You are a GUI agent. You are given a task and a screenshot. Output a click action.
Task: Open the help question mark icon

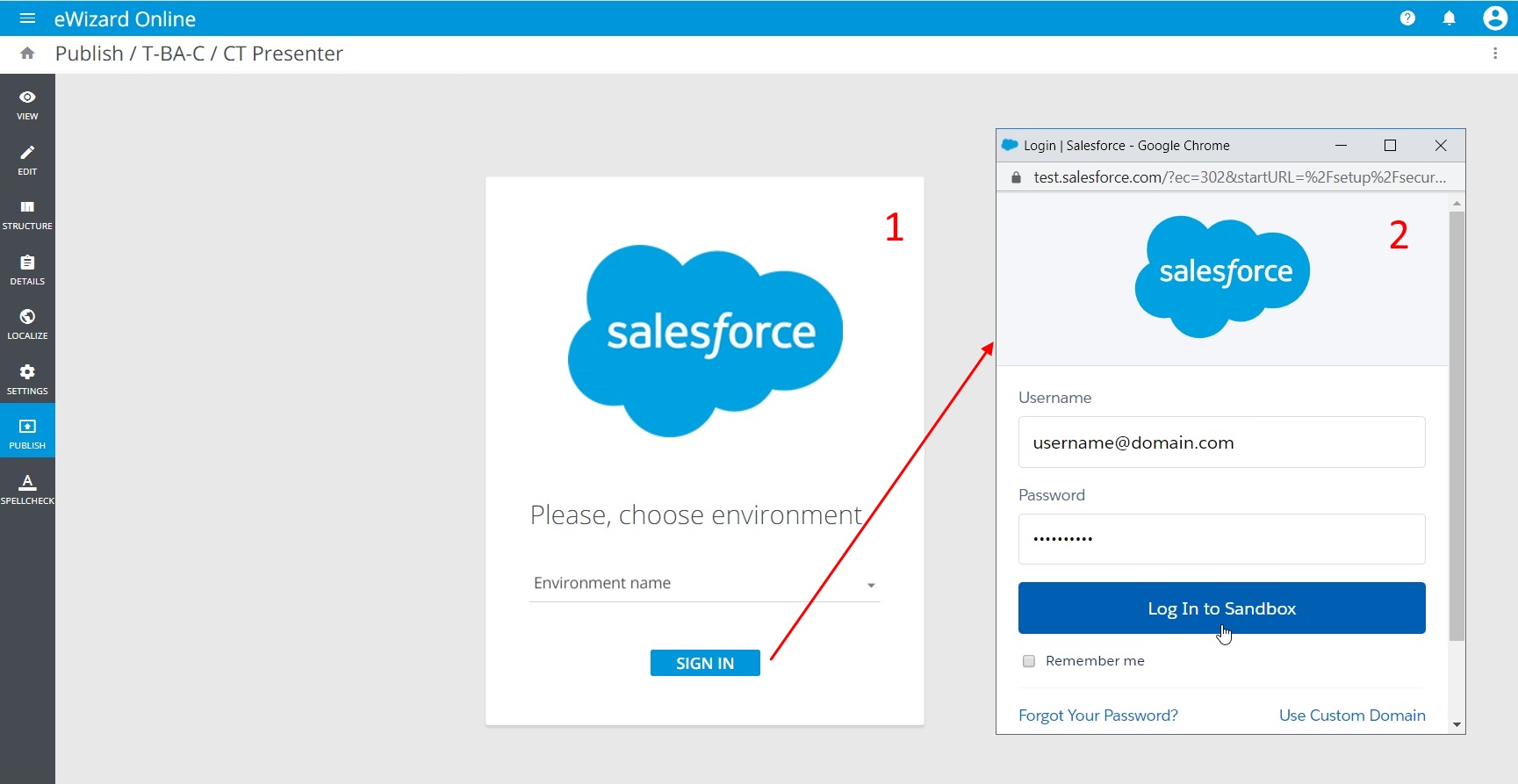point(1407,18)
